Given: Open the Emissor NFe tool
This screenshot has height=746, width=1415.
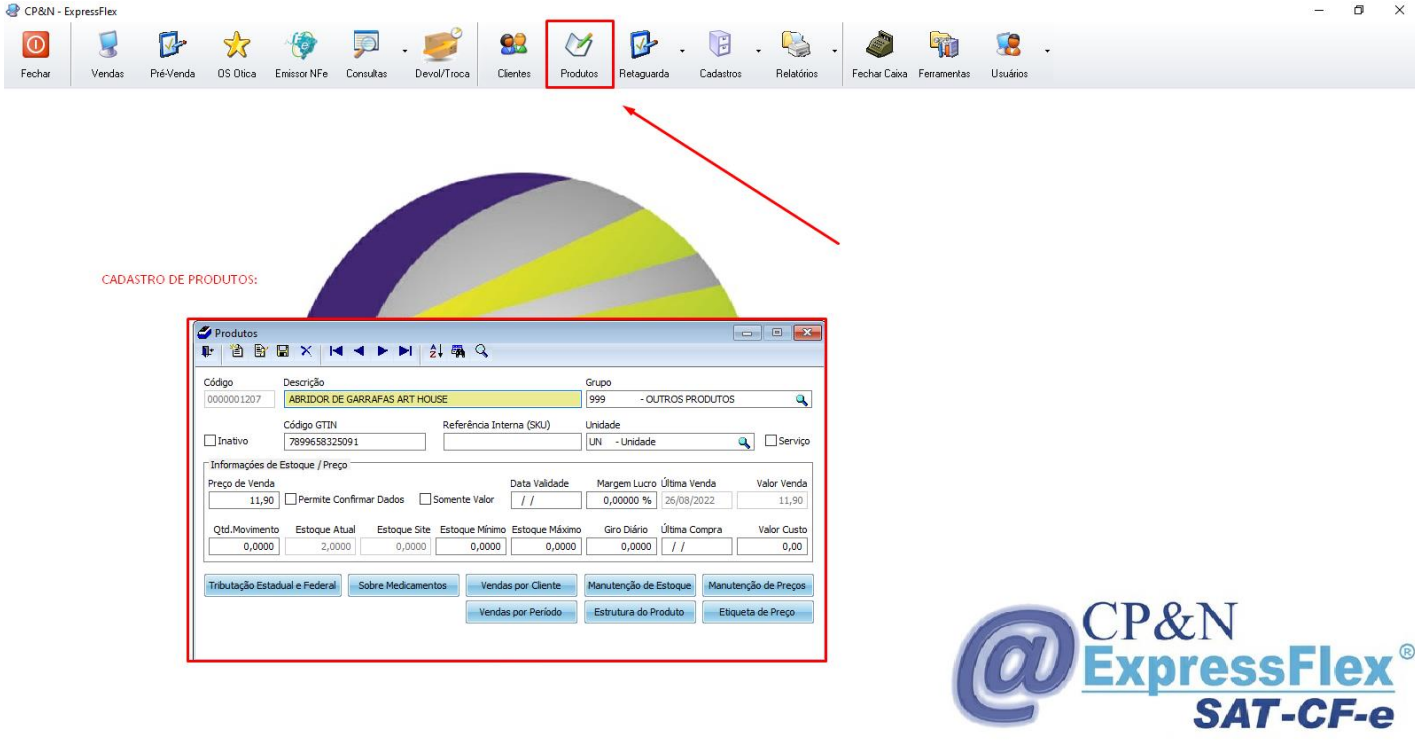Looking at the screenshot, I should point(301,45).
